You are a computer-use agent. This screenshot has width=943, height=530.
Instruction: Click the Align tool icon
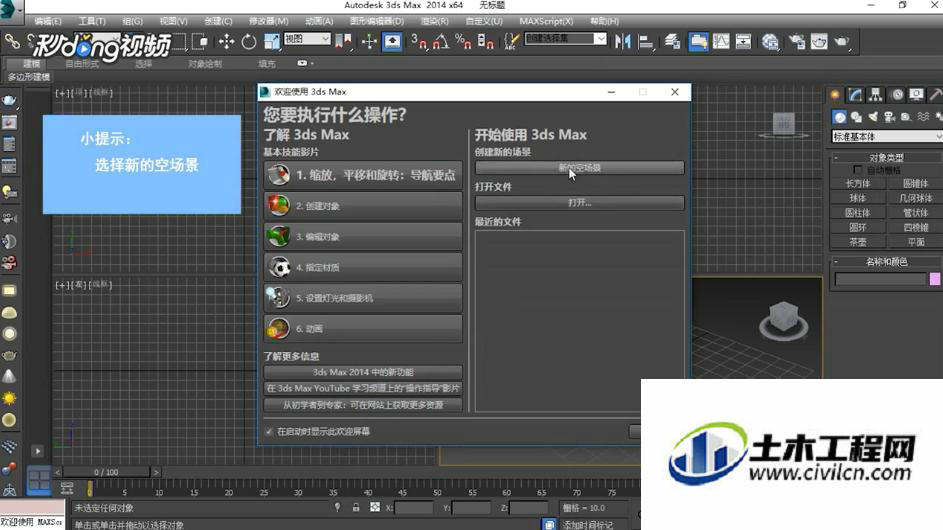(x=646, y=42)
